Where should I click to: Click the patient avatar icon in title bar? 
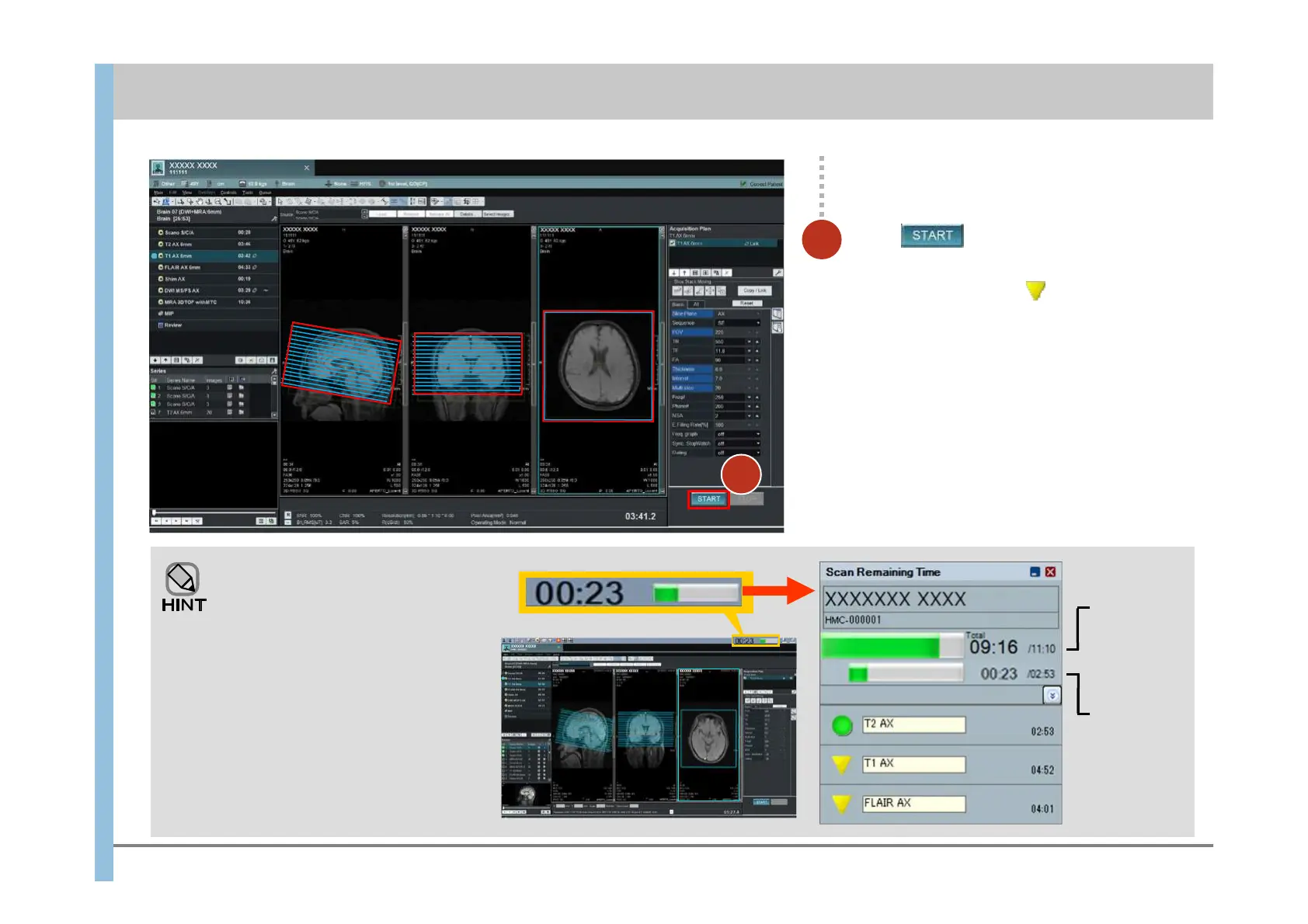pyautogui.click(x=158, y=168)
